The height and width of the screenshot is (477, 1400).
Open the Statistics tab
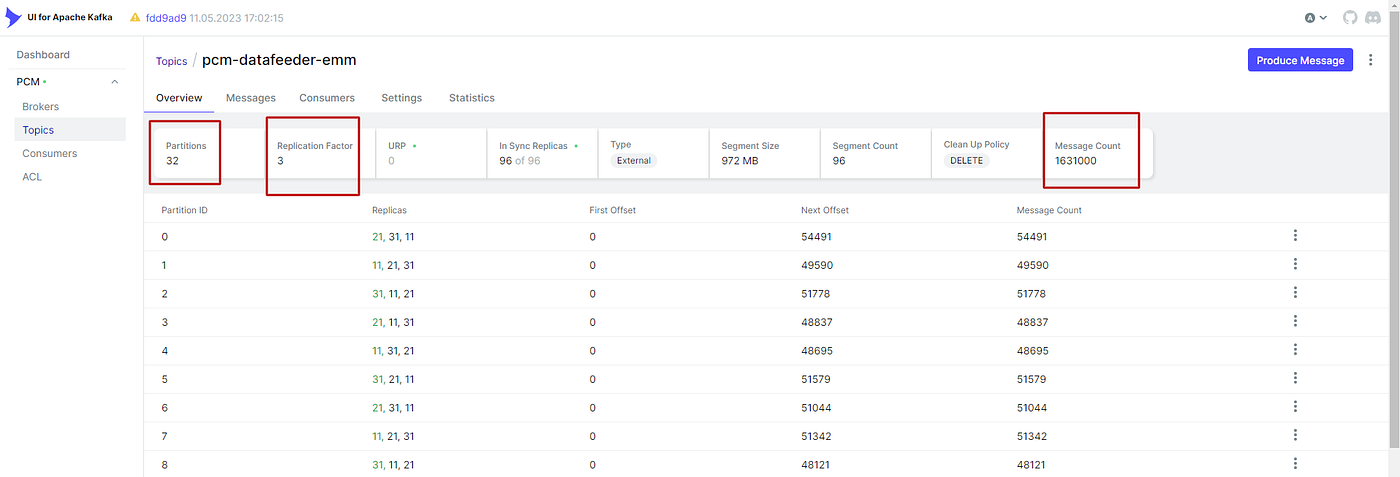click(472, 98)
